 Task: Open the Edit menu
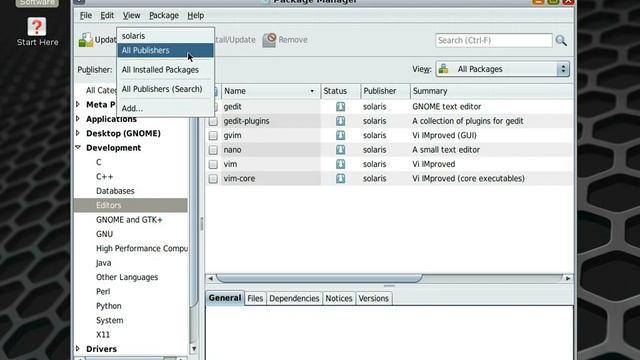107,16
